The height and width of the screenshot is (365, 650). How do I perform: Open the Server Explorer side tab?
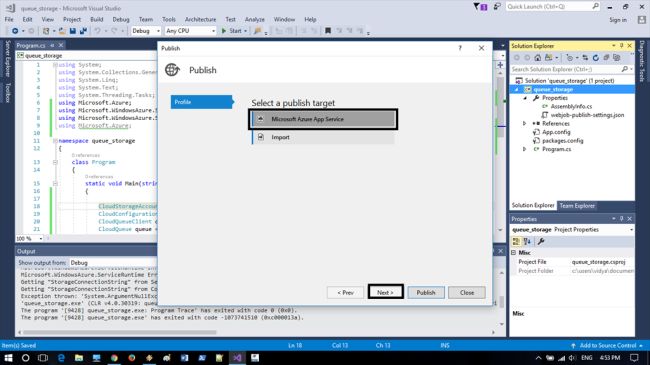coord(7,58)
